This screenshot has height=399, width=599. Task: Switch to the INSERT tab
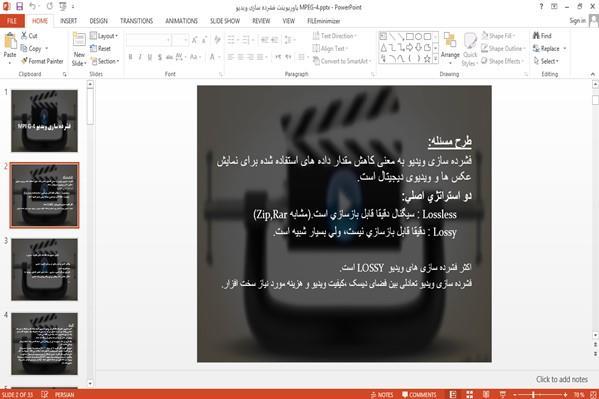68,21
